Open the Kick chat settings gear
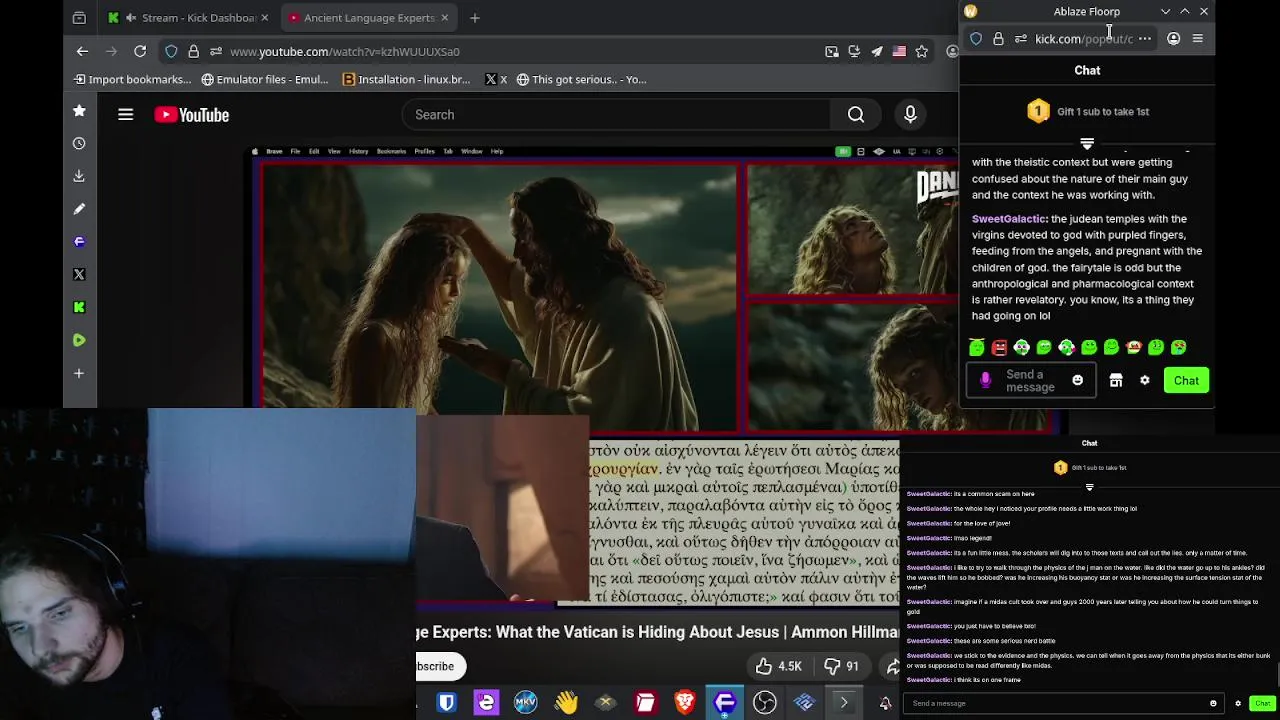The image size is (1280, 720). [1145, 380]
